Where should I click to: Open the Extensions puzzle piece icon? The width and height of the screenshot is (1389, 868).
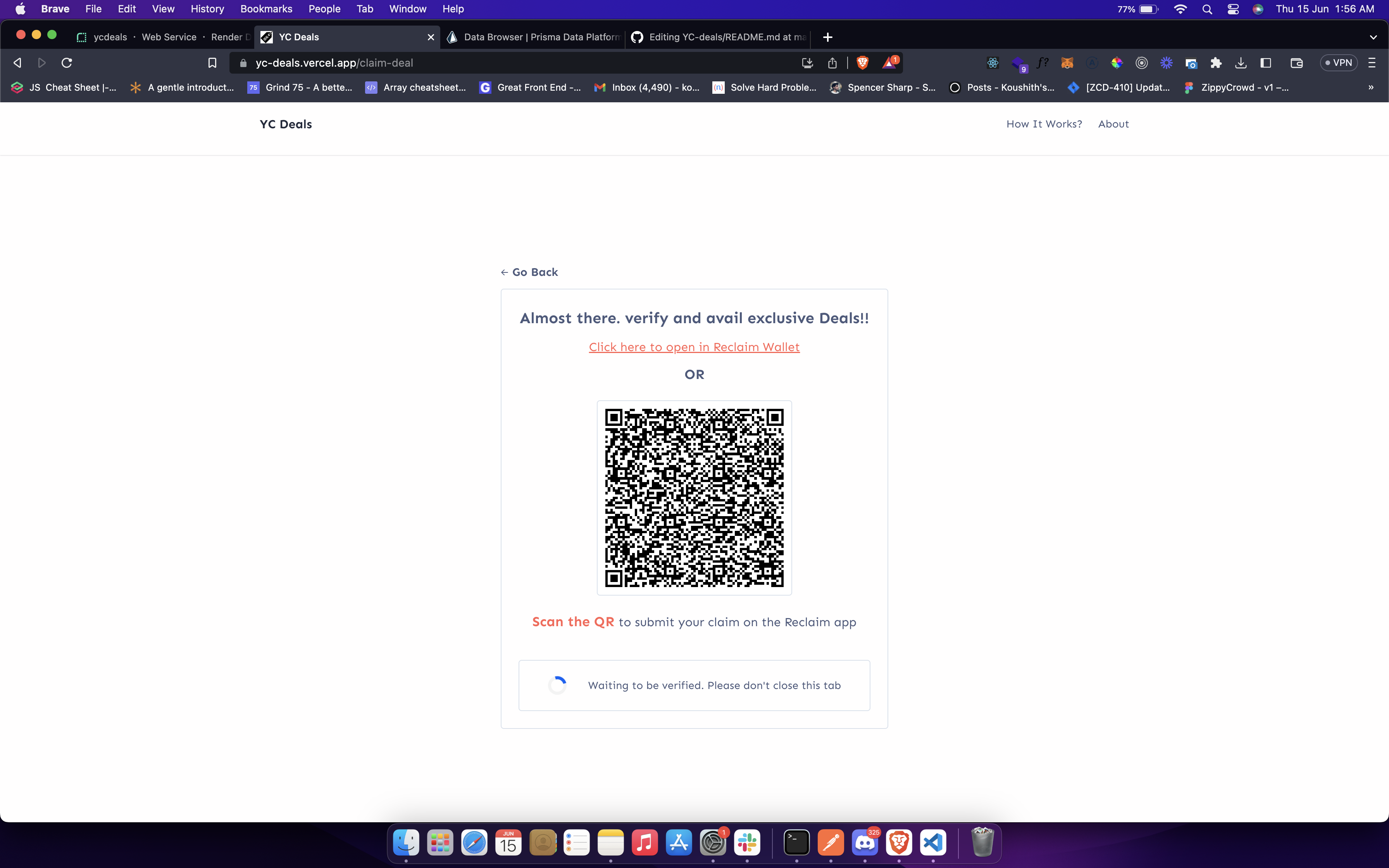click(x=1216, y=62)
